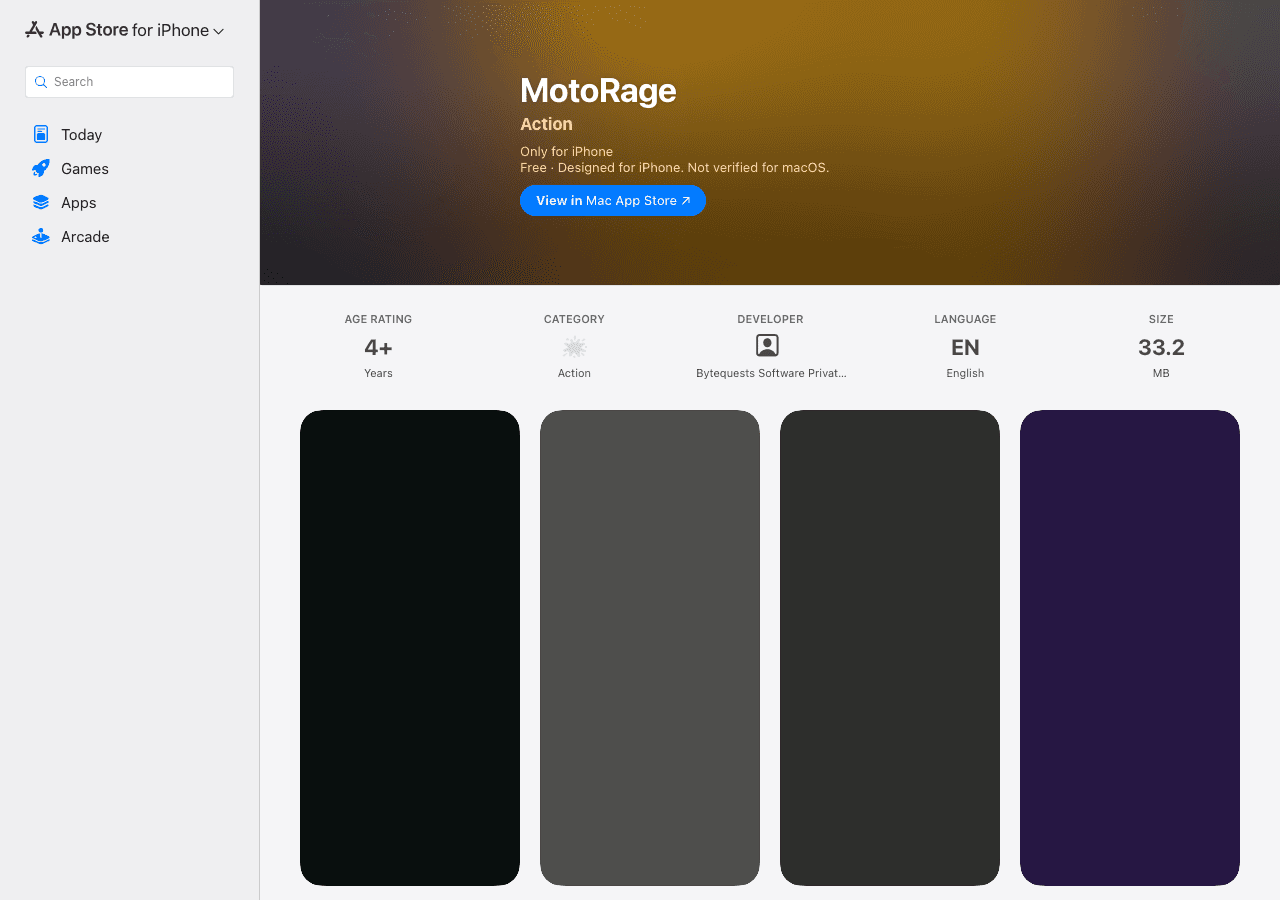Click the Action category burst icon
Image resolution: width=1280 pixels, height=900 pixels.
click(574, 347)
